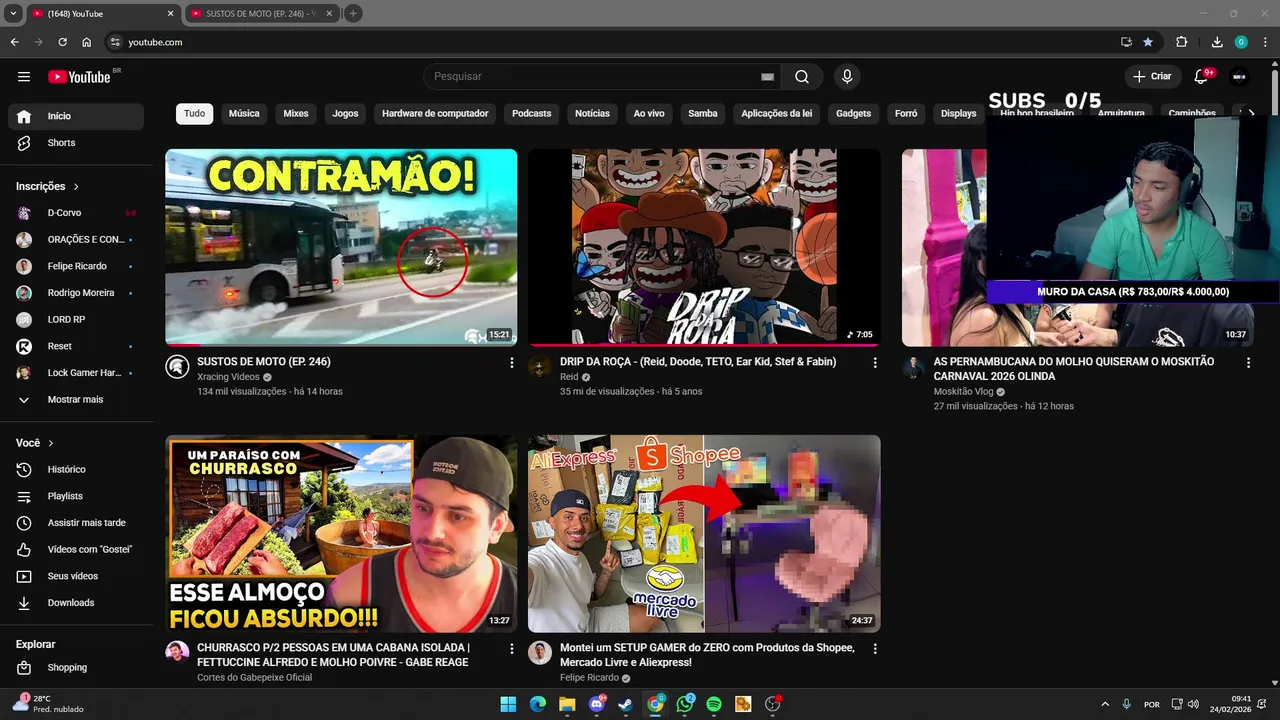This screenshot has width=1280, height=720.
Task: Open Shopping under Explorar
Action: [76, 668]
